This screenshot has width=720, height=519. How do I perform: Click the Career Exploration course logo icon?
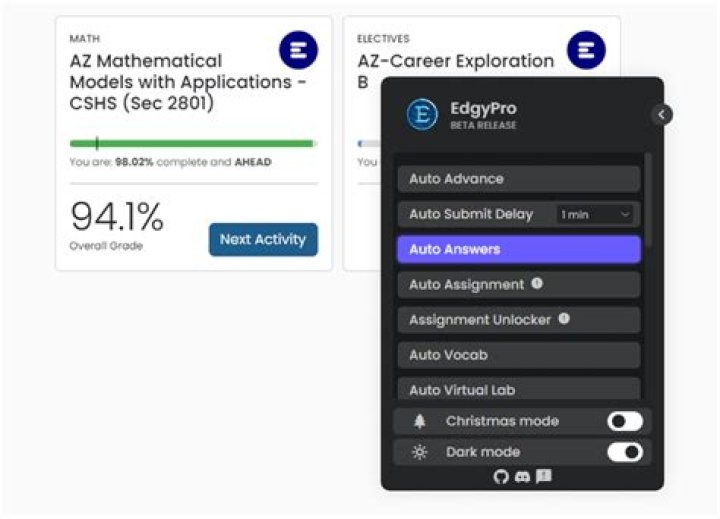586,50
